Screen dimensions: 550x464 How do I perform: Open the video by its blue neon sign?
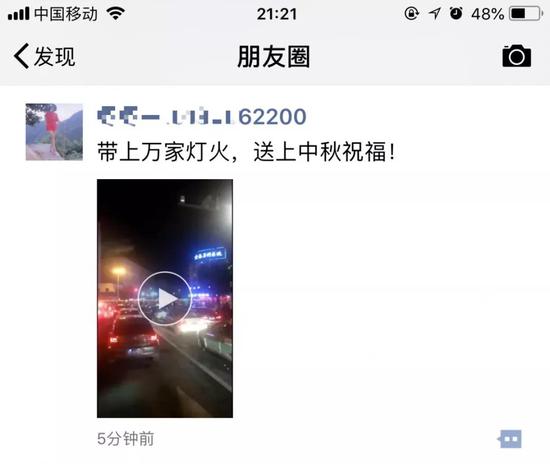pyautogui.click(x=209, y=254)
